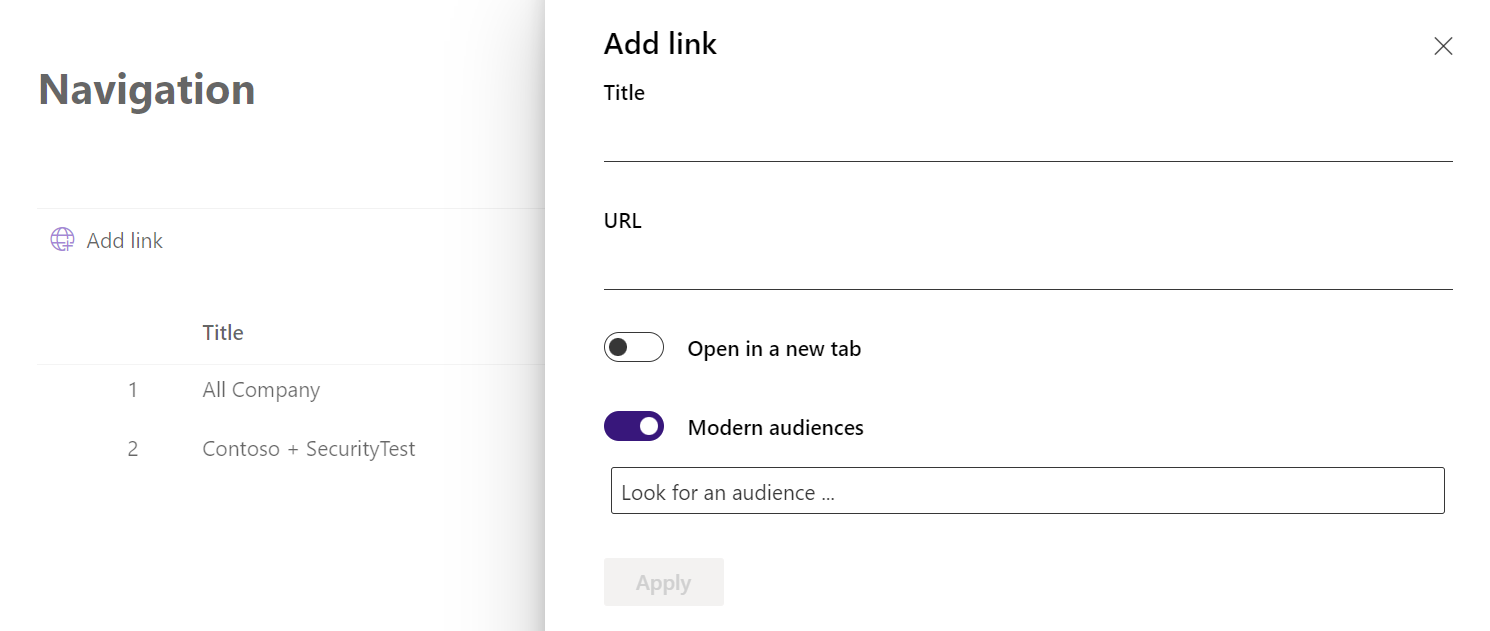Click the Open in a new tab label

[774, 349]
